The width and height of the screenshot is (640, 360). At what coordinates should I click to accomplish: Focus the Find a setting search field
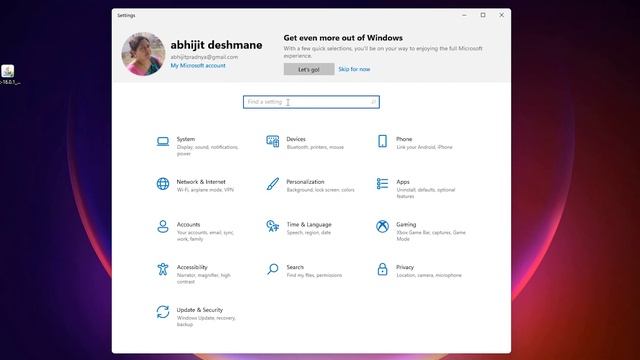pyautogui.click(x=311, y=102)
